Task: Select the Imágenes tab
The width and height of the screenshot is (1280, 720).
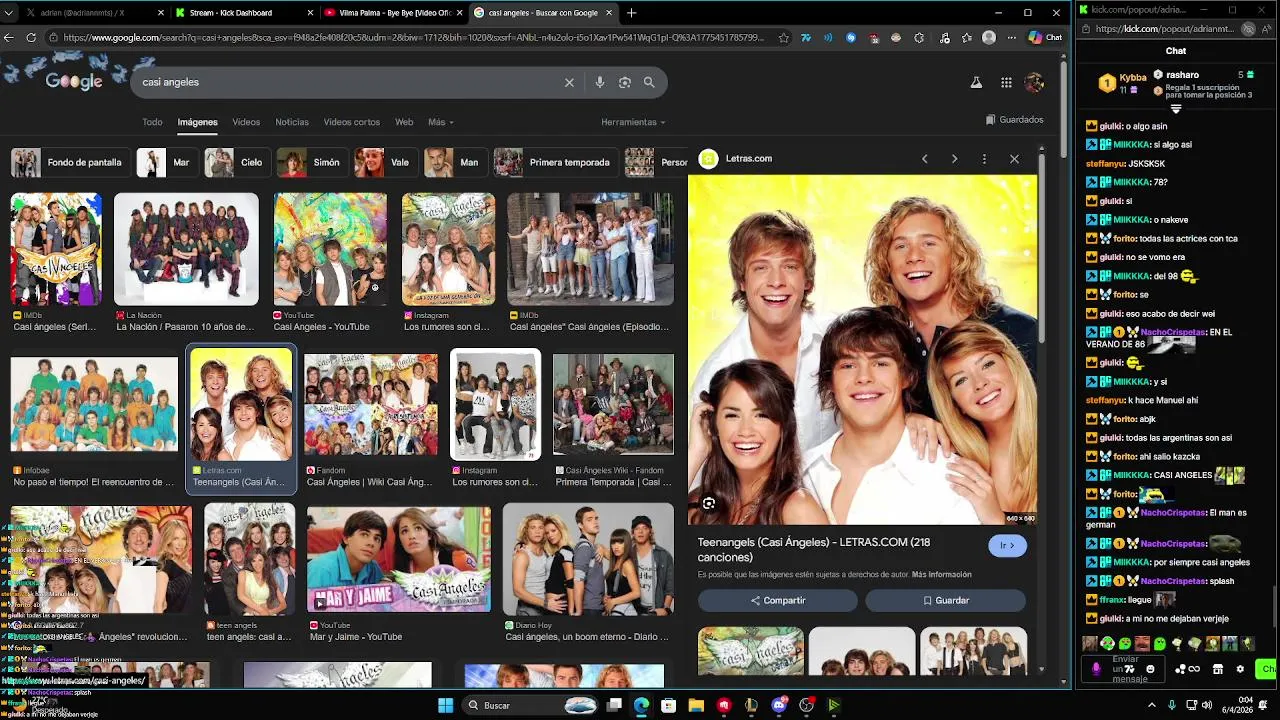Action: pyautogui.click(x=197, y=122)
